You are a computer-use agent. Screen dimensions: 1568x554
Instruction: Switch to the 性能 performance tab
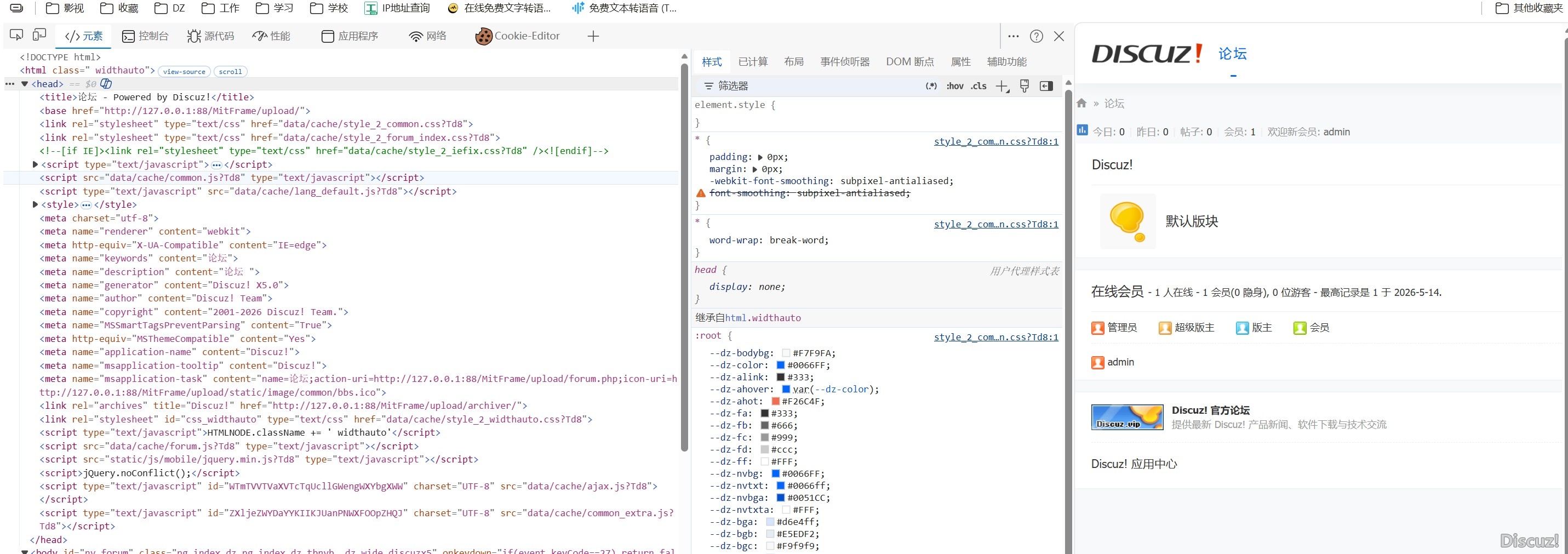pyautogui.click(x=272, y=36)
